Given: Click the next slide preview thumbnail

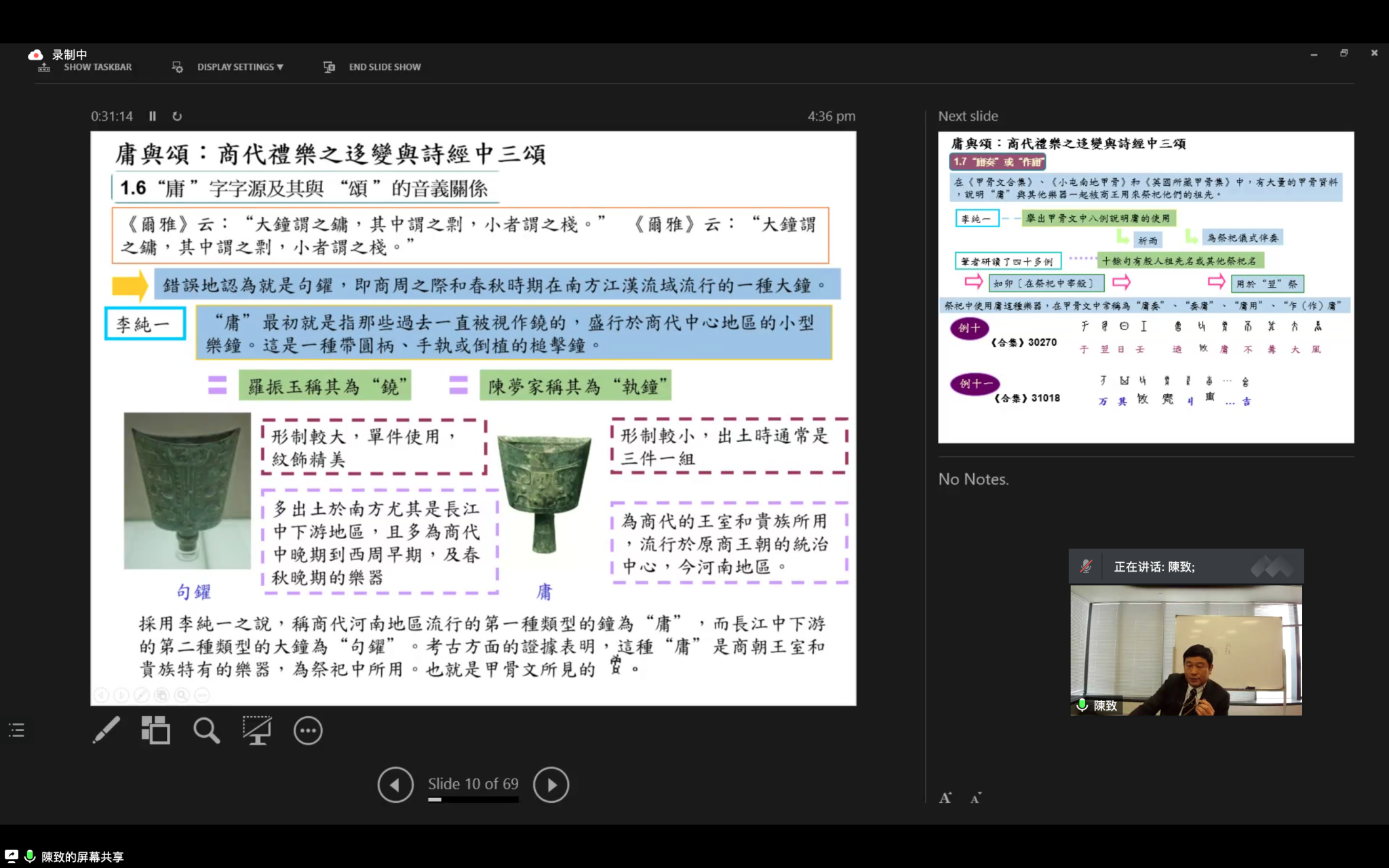Looking at the screenshot, I should click(1146, 287).
